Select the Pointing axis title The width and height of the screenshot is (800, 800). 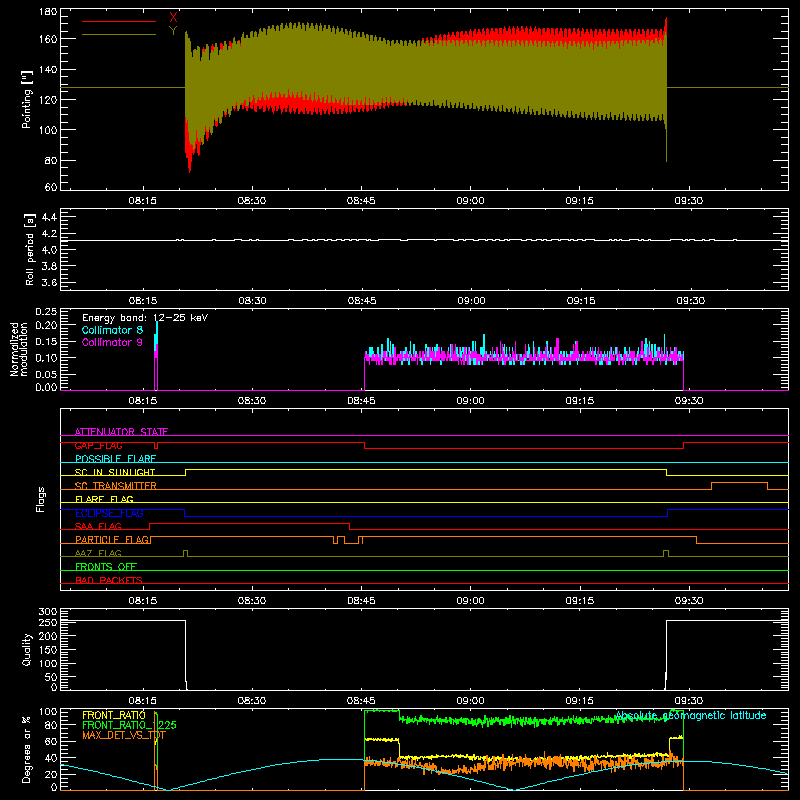pos(27,99)
